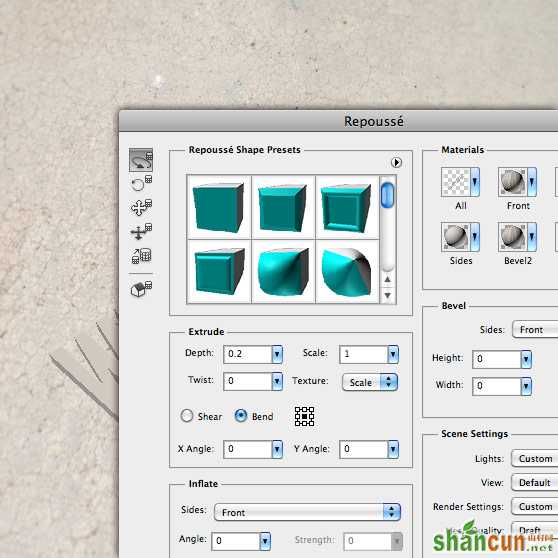Open the Scale slider dropdown arrow

pos(393,354)
